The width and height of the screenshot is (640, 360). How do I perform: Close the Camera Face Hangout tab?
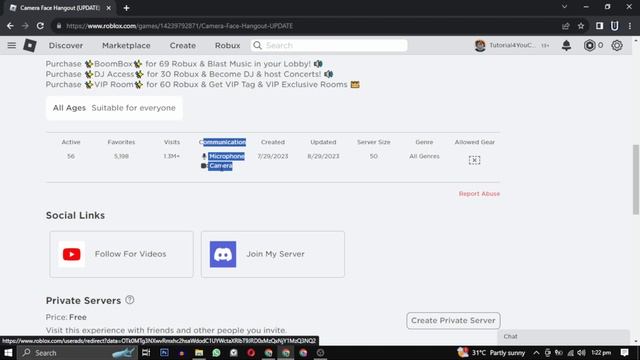click(109, 8)
